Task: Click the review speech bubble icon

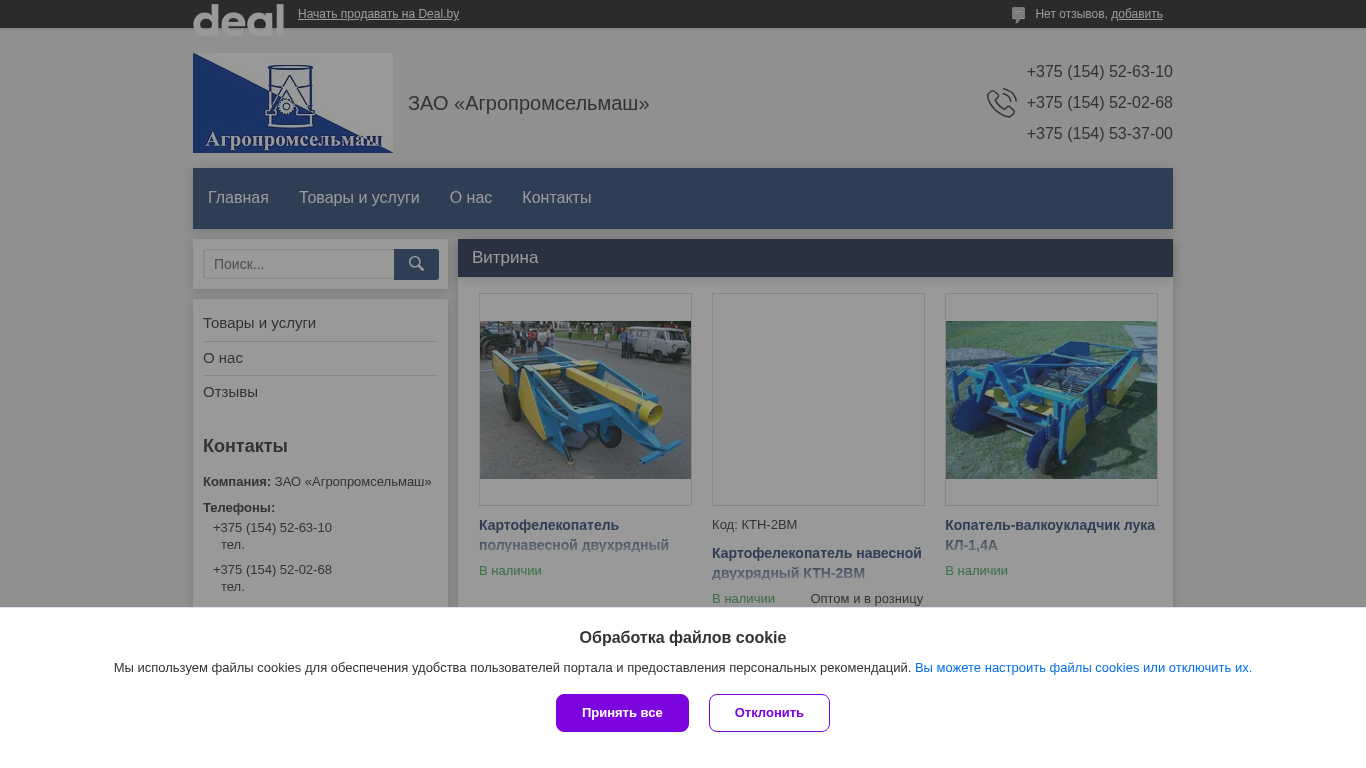Action: pos(1018,15)
